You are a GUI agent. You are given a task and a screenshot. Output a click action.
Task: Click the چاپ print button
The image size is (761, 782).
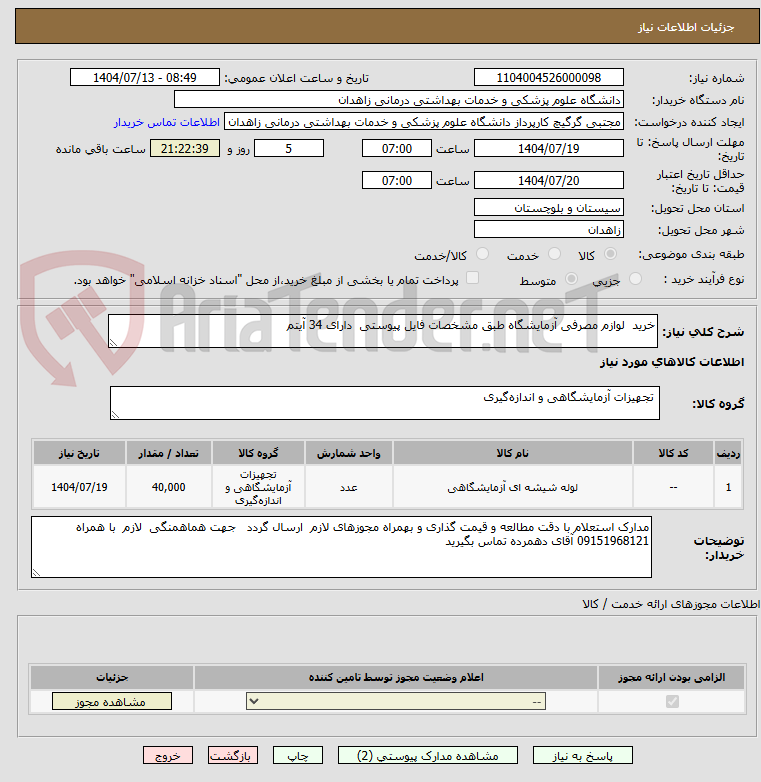[298, 756]
